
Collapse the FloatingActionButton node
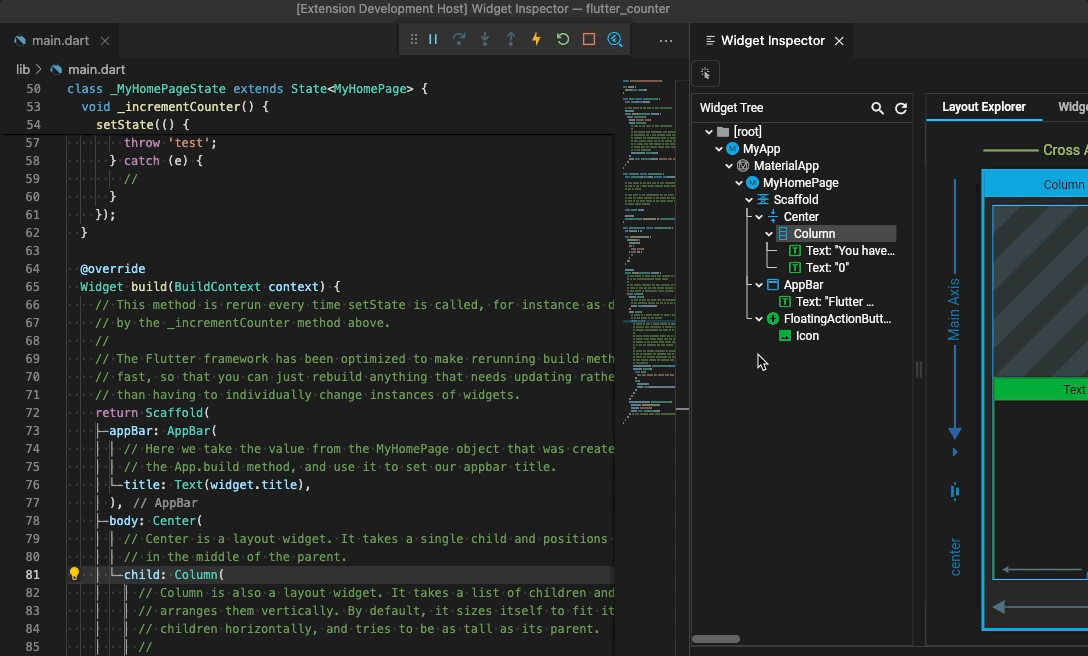click(x=759, y=319)
